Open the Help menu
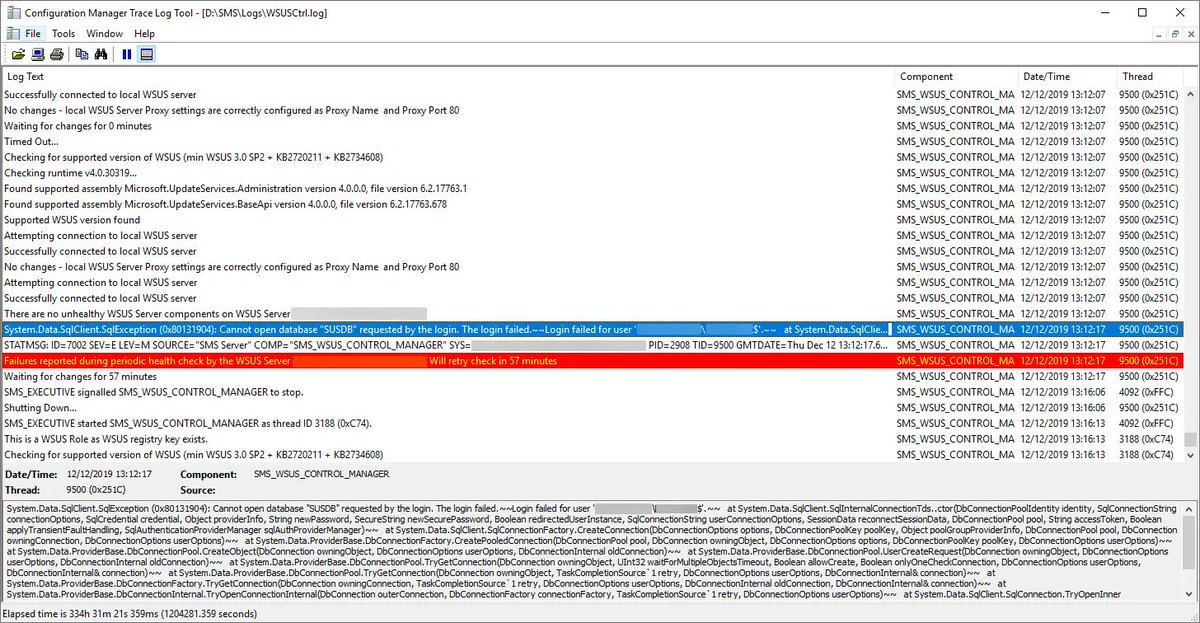 [144, 34]
